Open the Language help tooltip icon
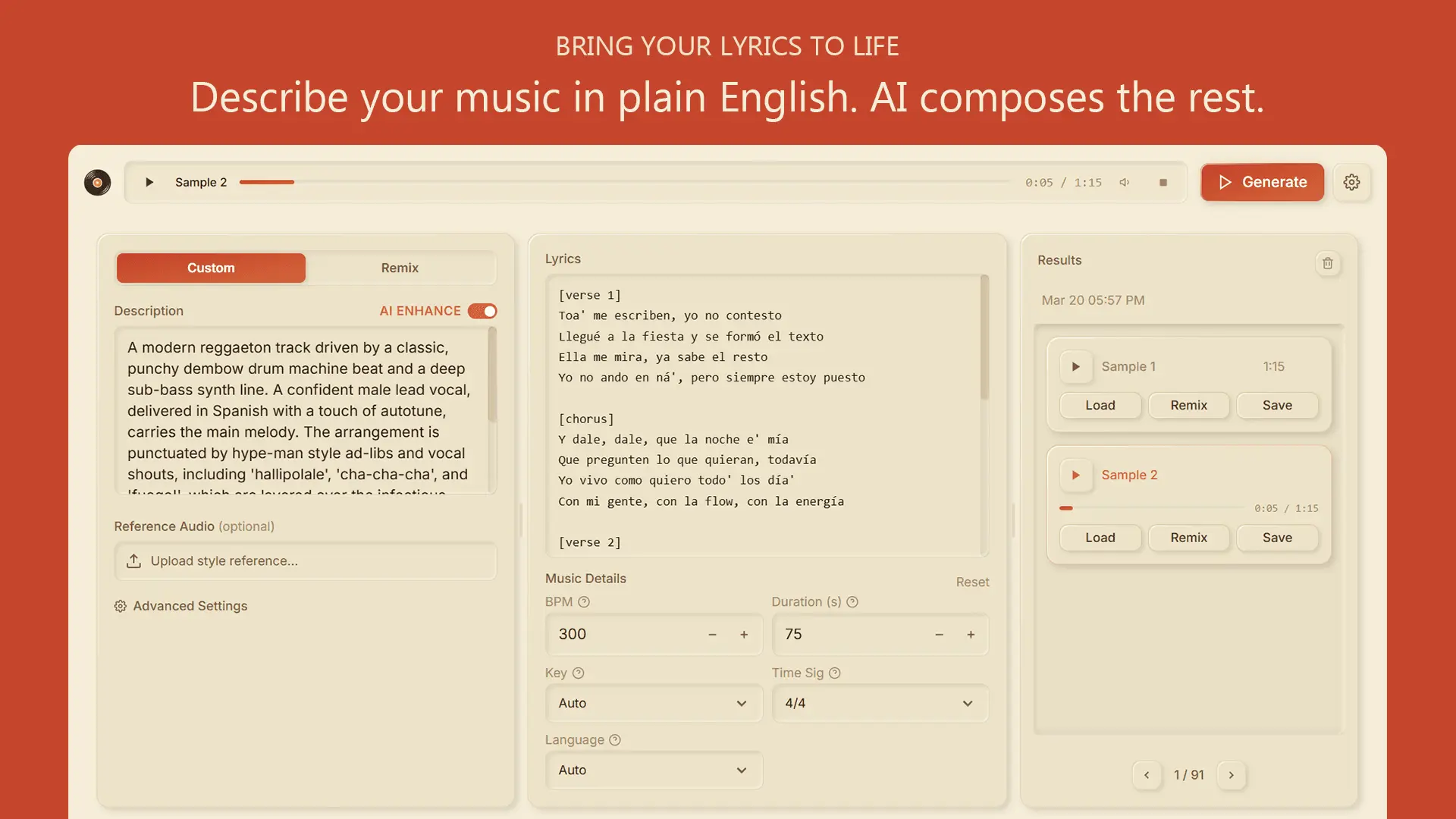The height and width of the screenshot is (819, 1456). pyautogui.click(x=614, y=739)
